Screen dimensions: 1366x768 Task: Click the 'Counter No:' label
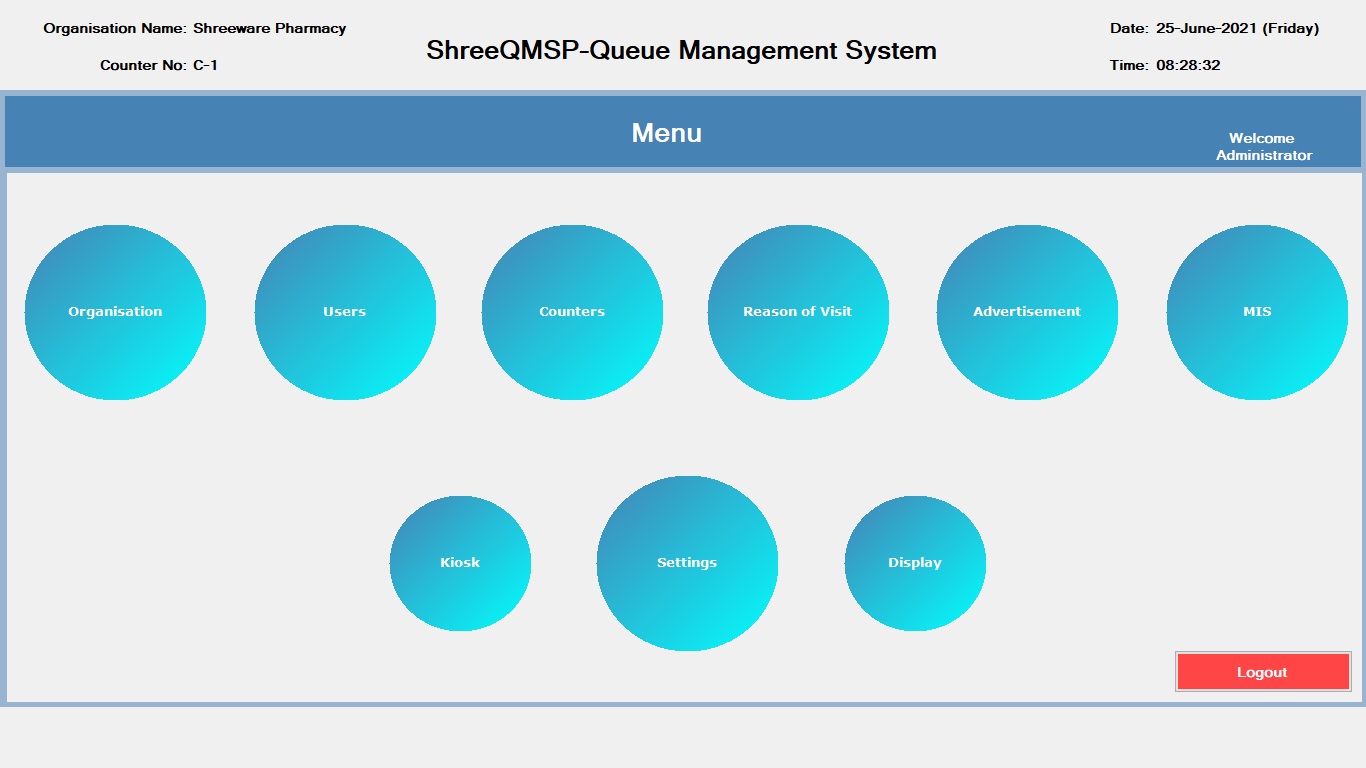pyautogui.click(x=143, y=66)
